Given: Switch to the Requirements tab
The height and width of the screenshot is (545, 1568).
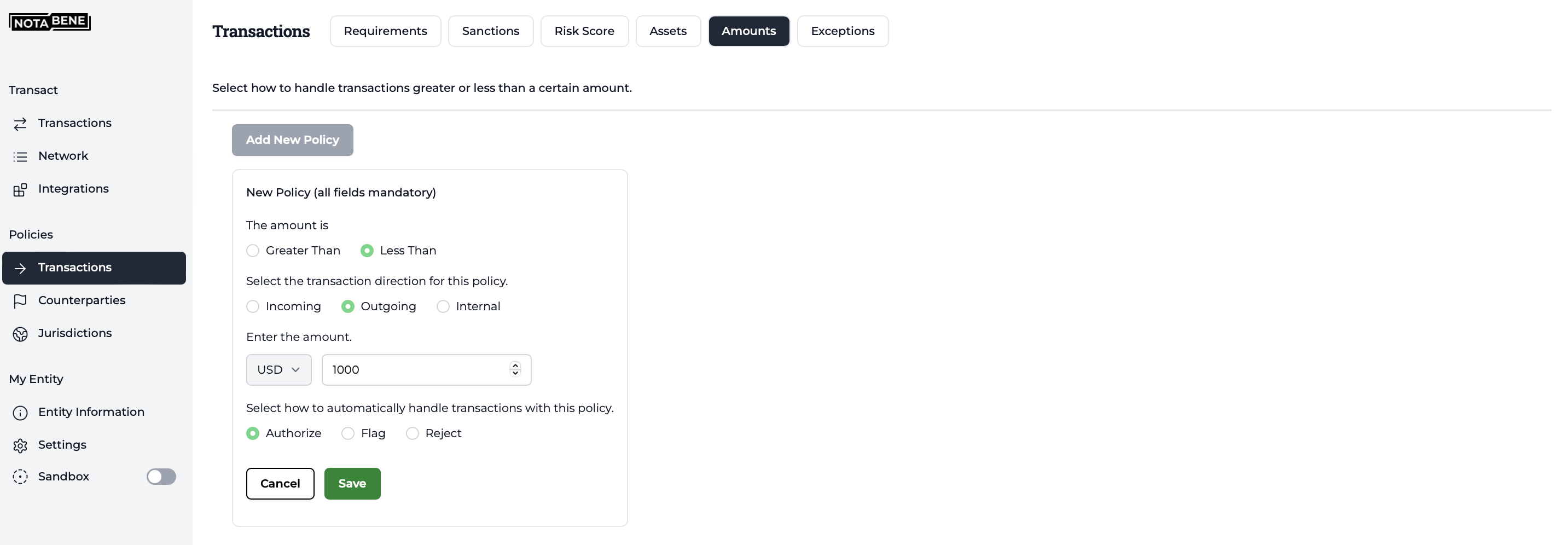Looking at the screenshot, I should click(385, 31).
